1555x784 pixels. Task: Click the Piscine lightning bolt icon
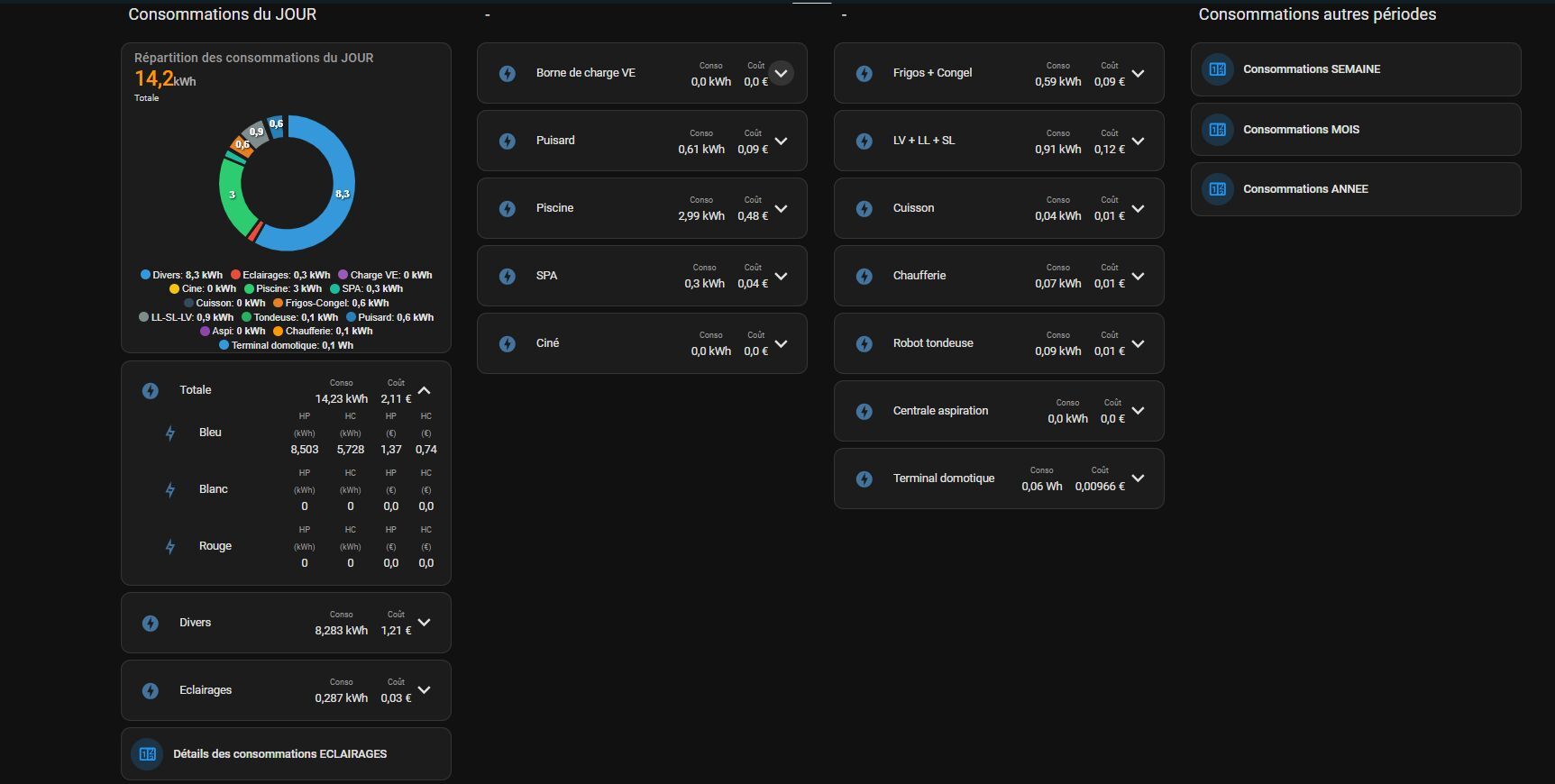click(508, 208)
